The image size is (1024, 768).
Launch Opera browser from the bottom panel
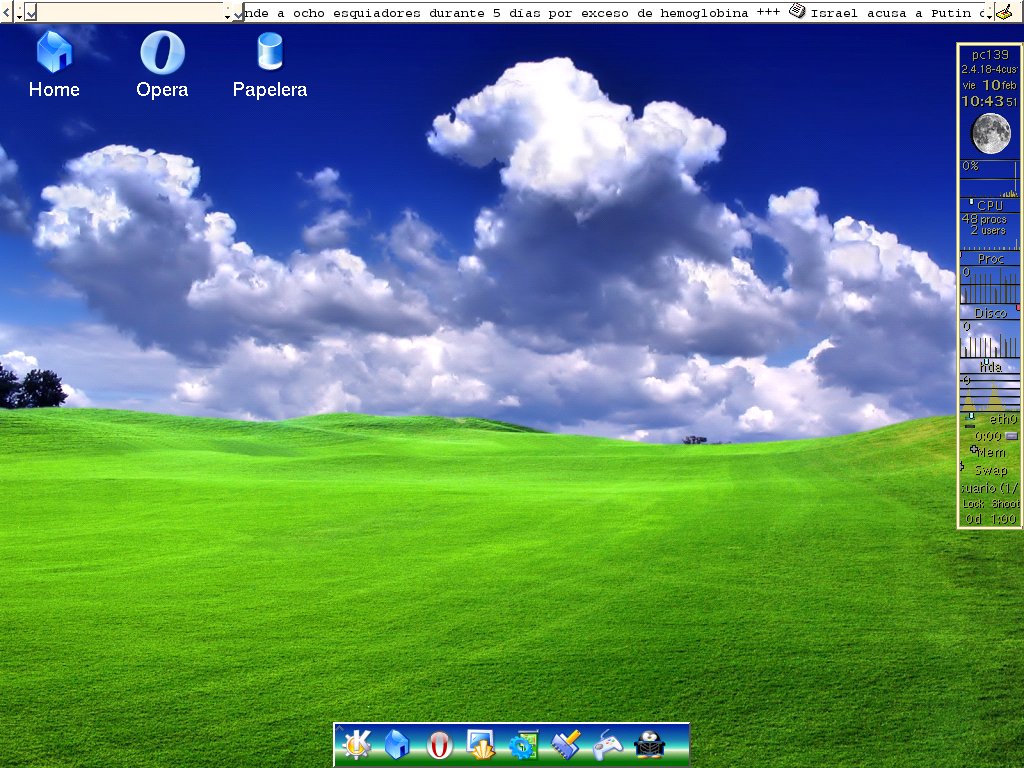pyautogui.click(x=440, y=744)
